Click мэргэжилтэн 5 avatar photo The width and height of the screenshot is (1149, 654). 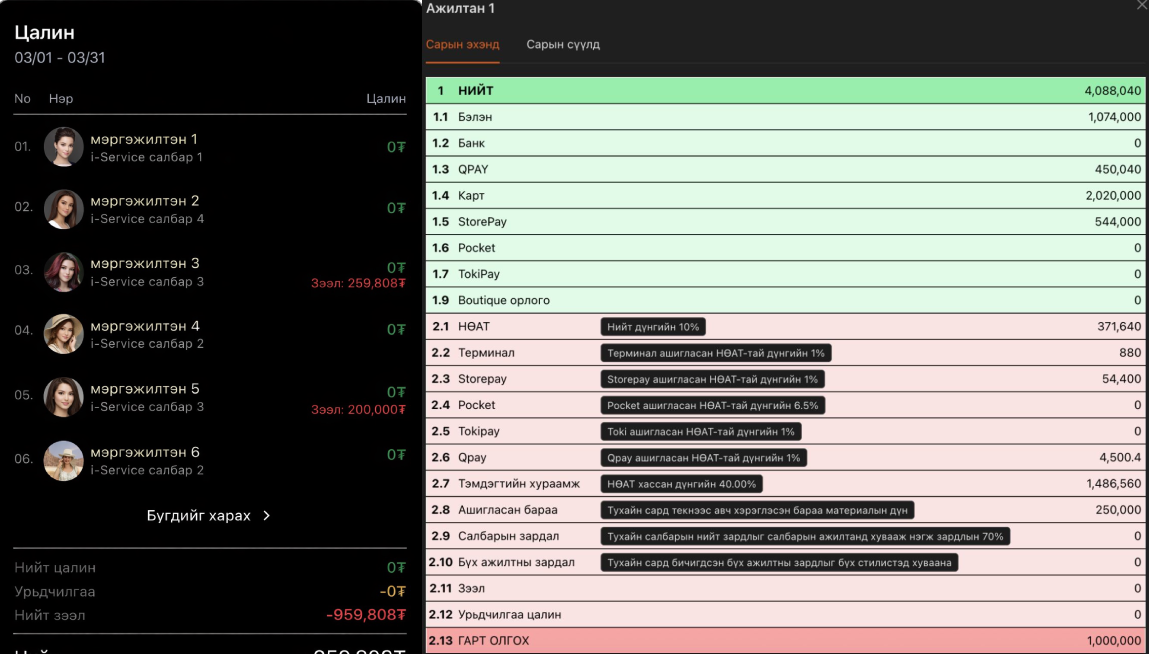point(64,397)
